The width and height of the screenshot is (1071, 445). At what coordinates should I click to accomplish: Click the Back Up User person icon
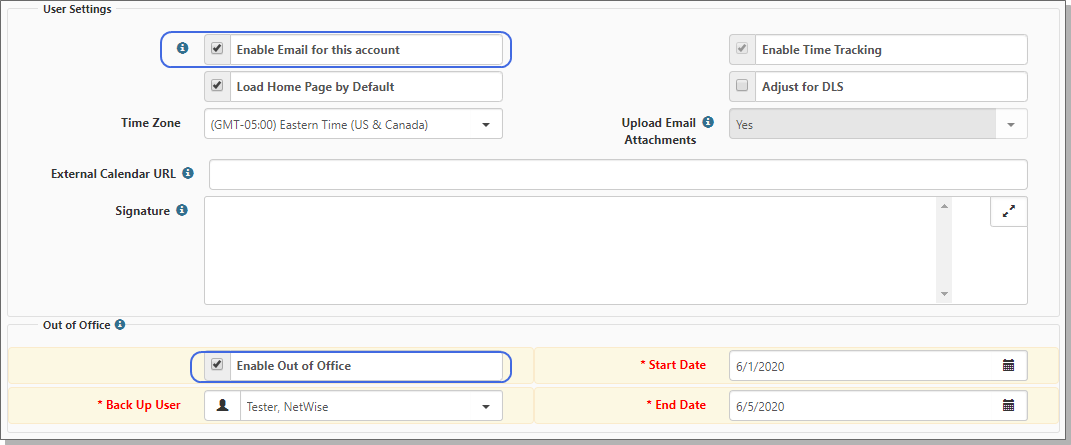tap(222, 405)
